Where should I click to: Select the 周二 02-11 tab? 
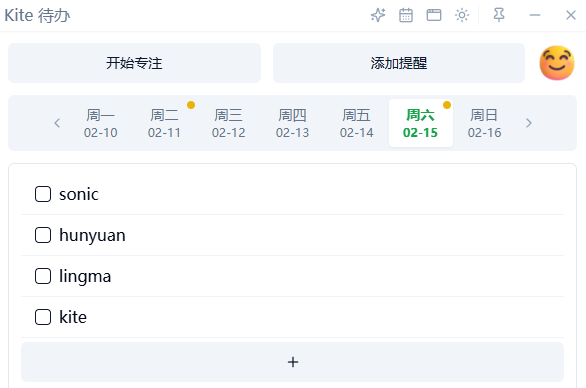click(x=164, y=123)
